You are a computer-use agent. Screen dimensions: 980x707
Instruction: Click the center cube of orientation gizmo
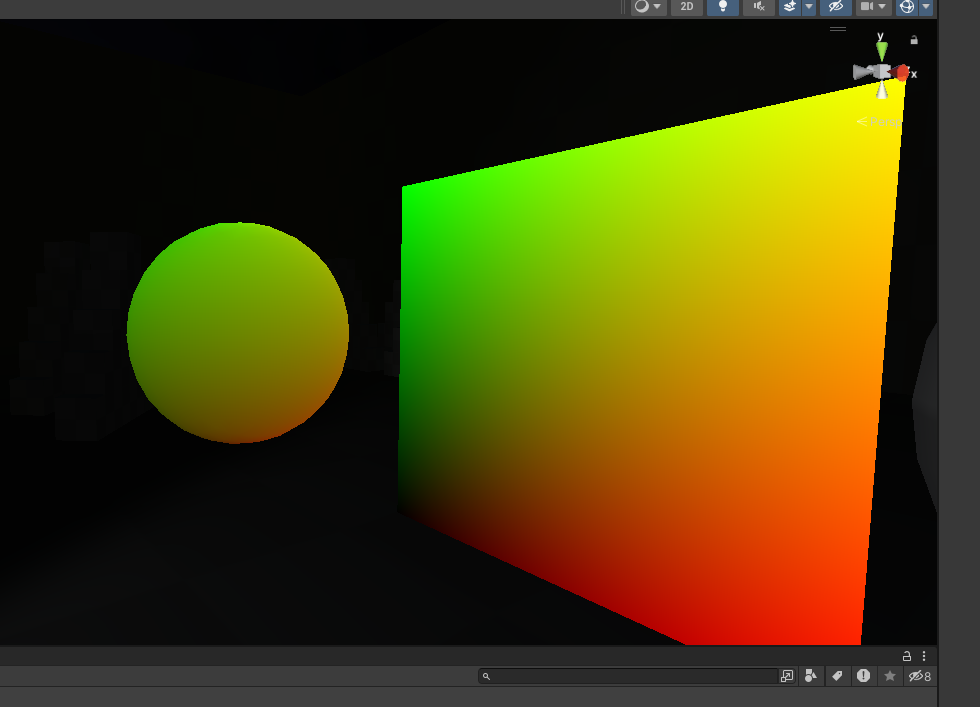[882, 72]
